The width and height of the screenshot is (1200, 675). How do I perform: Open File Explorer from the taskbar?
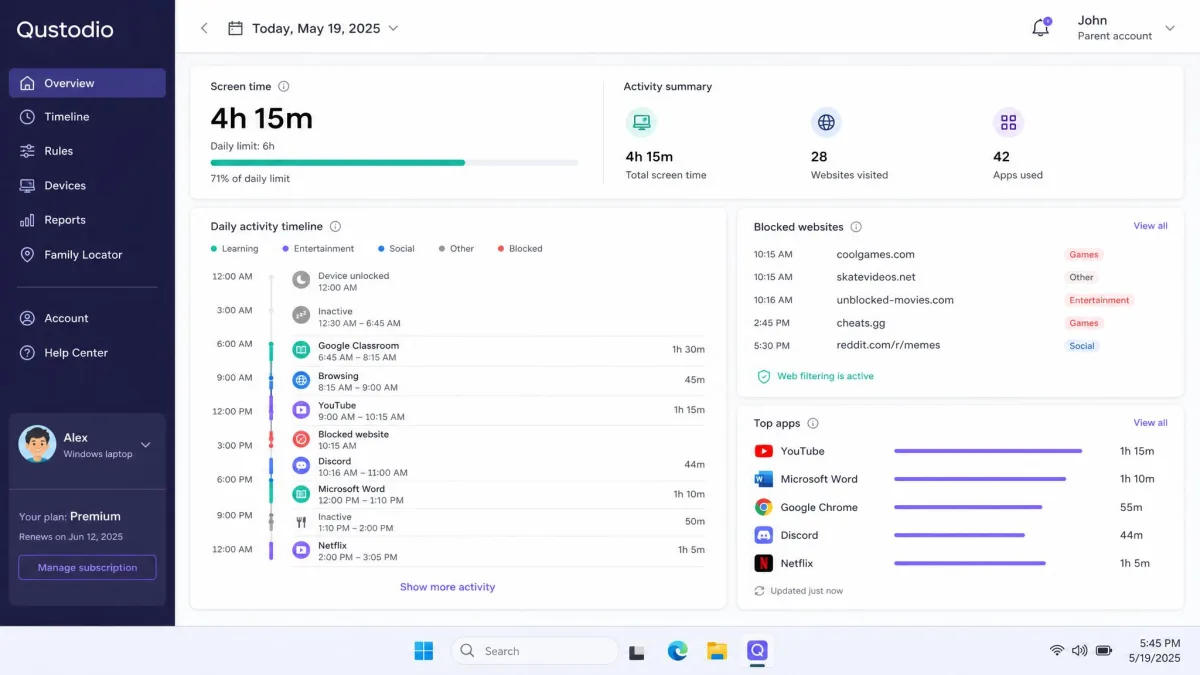pos(717,651)
